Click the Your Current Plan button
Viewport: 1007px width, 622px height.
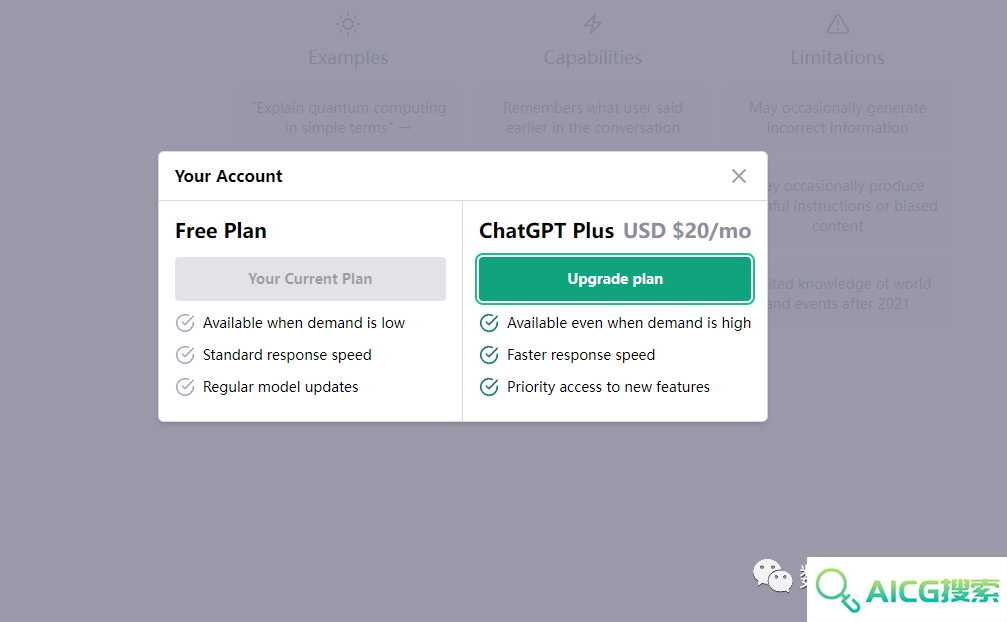[310, 279]
